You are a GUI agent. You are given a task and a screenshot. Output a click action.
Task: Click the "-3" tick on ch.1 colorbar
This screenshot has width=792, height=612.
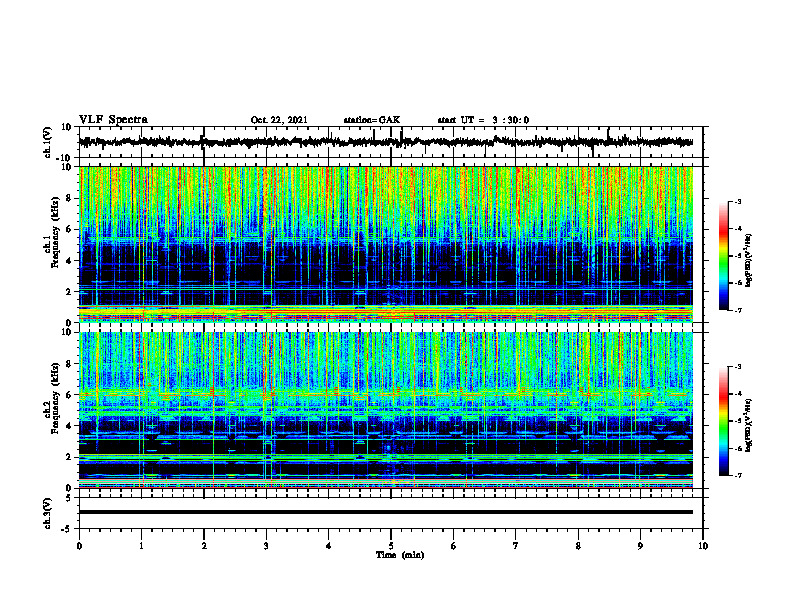pyautogui.click(x=738, y=201)
